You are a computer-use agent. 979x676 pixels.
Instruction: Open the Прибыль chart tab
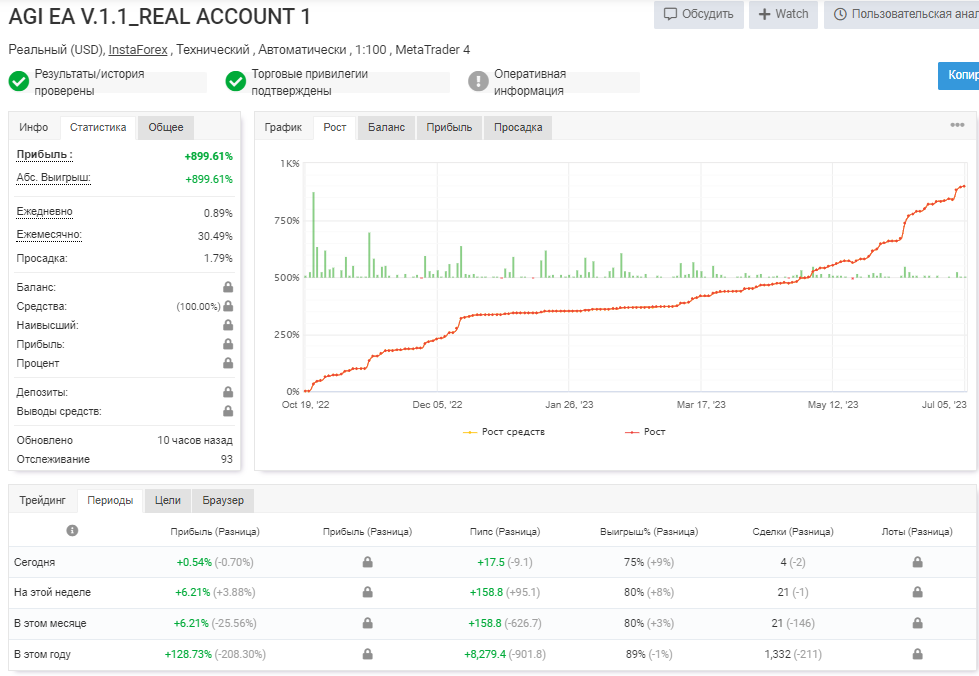449,127
